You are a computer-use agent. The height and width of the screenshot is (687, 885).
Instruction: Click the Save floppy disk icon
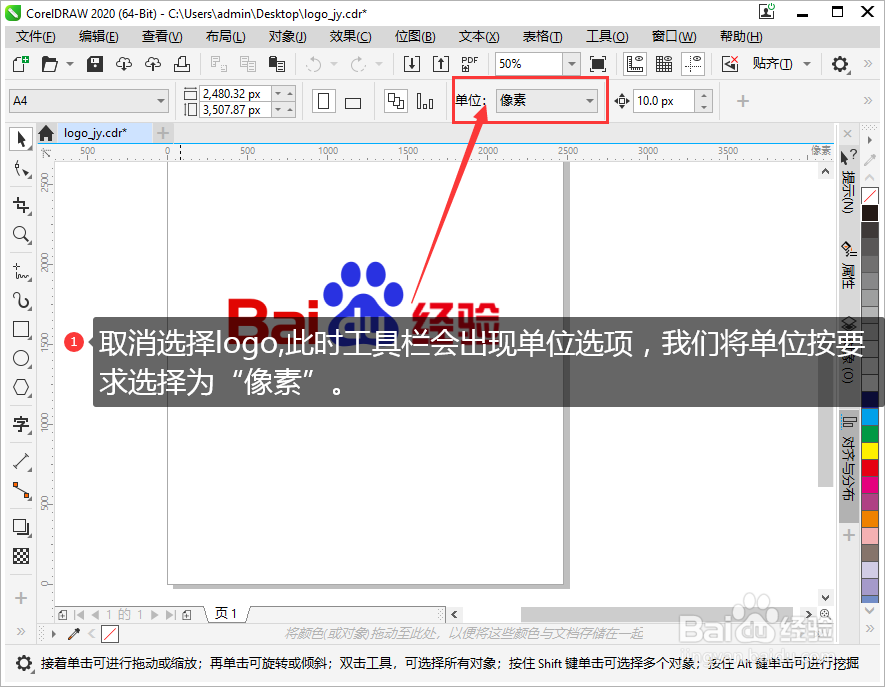point(94,64)
